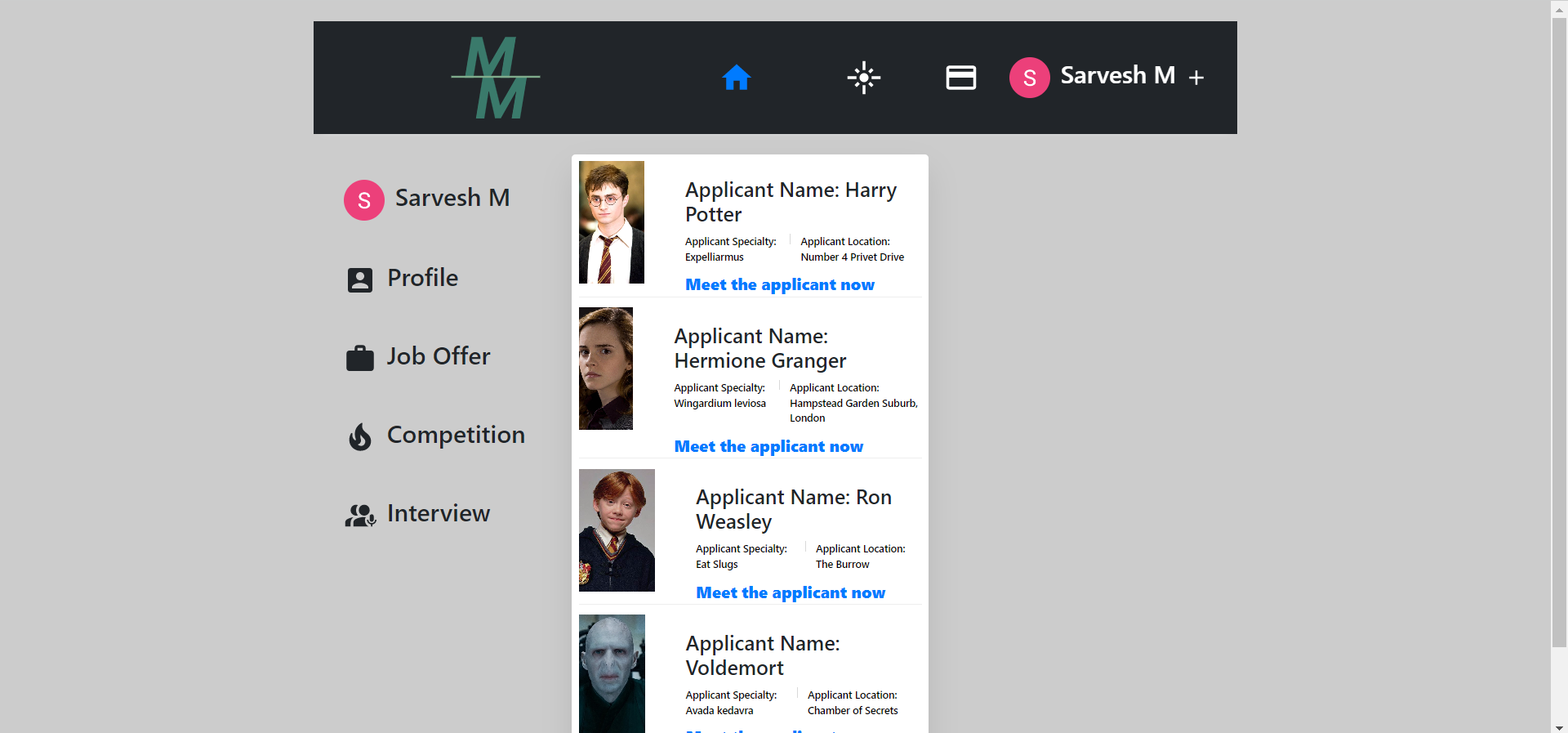Meet the applicant Ron Weasley now
Viewport: 1568px width, 733px height.
[x=791, y=592]
